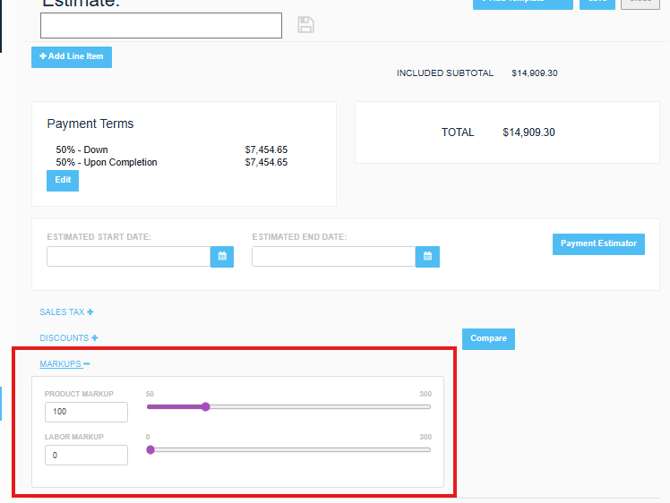Edit the payment terms
The image size is (670, 503).
[63, 180]
